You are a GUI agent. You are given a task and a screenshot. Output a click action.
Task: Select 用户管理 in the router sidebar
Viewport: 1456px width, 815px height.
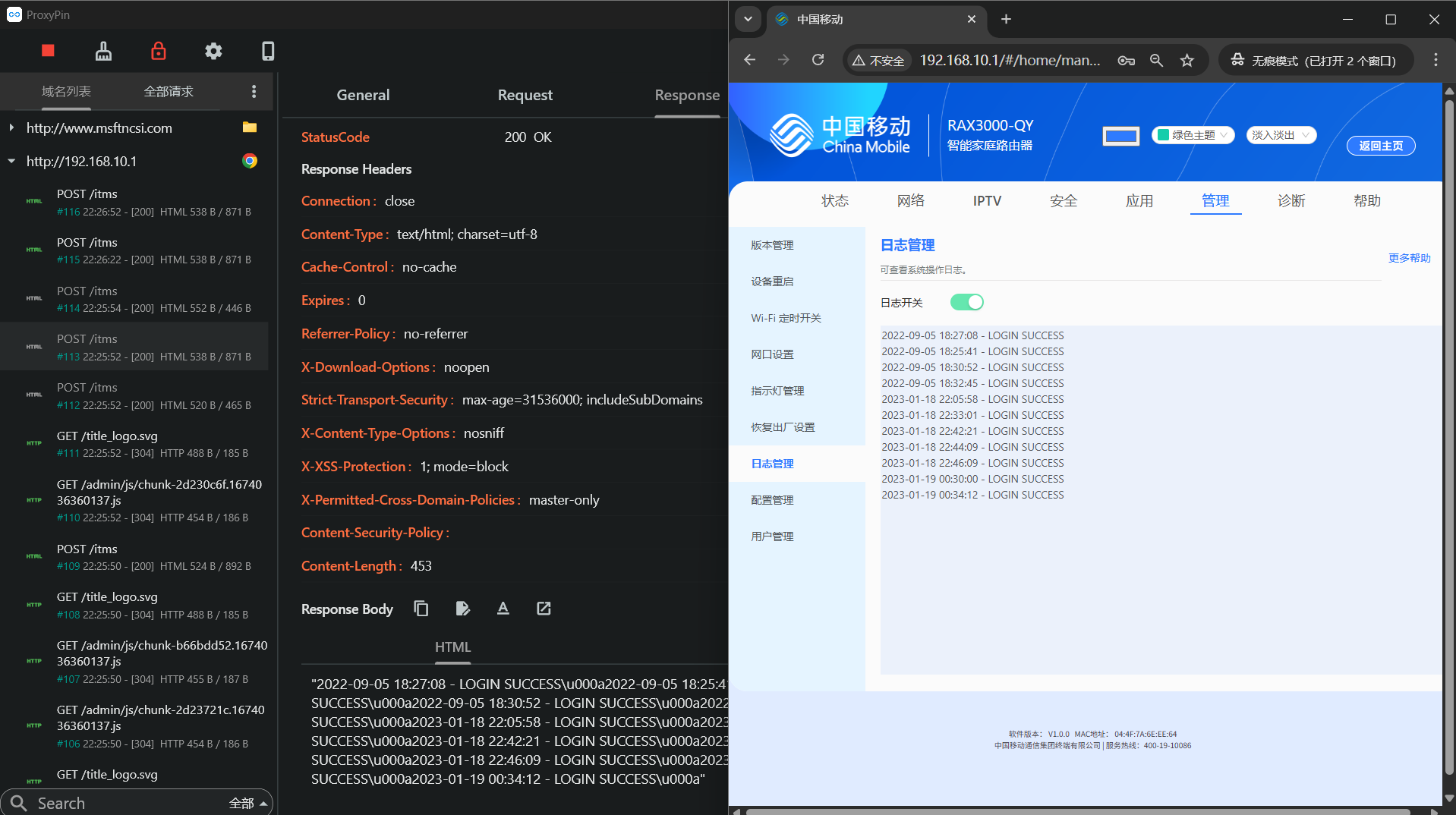click(772, 537)
